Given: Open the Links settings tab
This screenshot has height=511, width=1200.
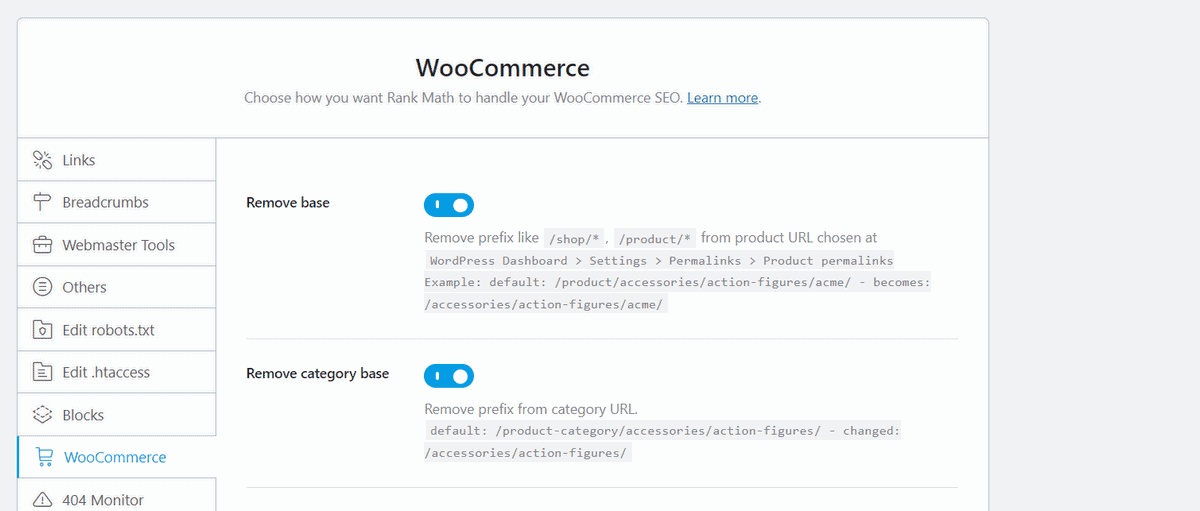Looking at the screenshot, I should [117, 160].
